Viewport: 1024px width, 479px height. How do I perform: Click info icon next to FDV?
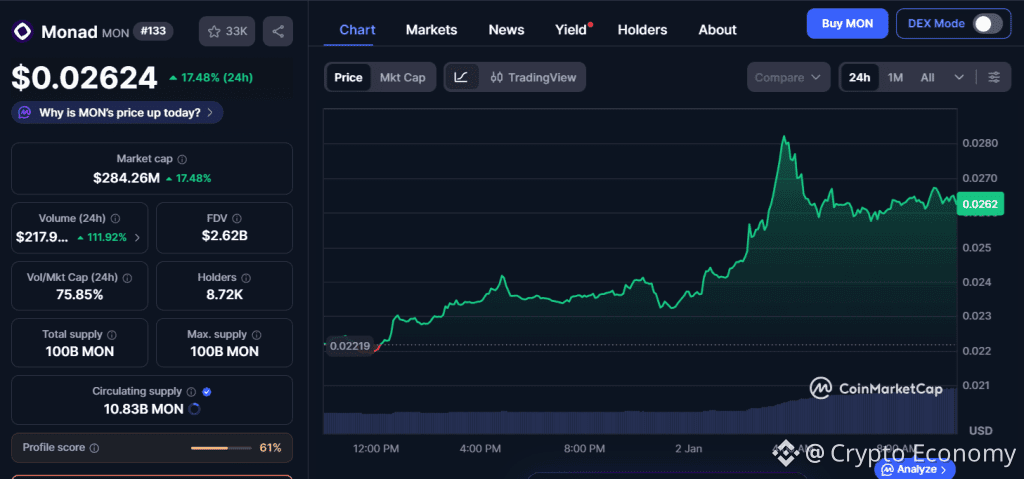[x=237, y=218]
